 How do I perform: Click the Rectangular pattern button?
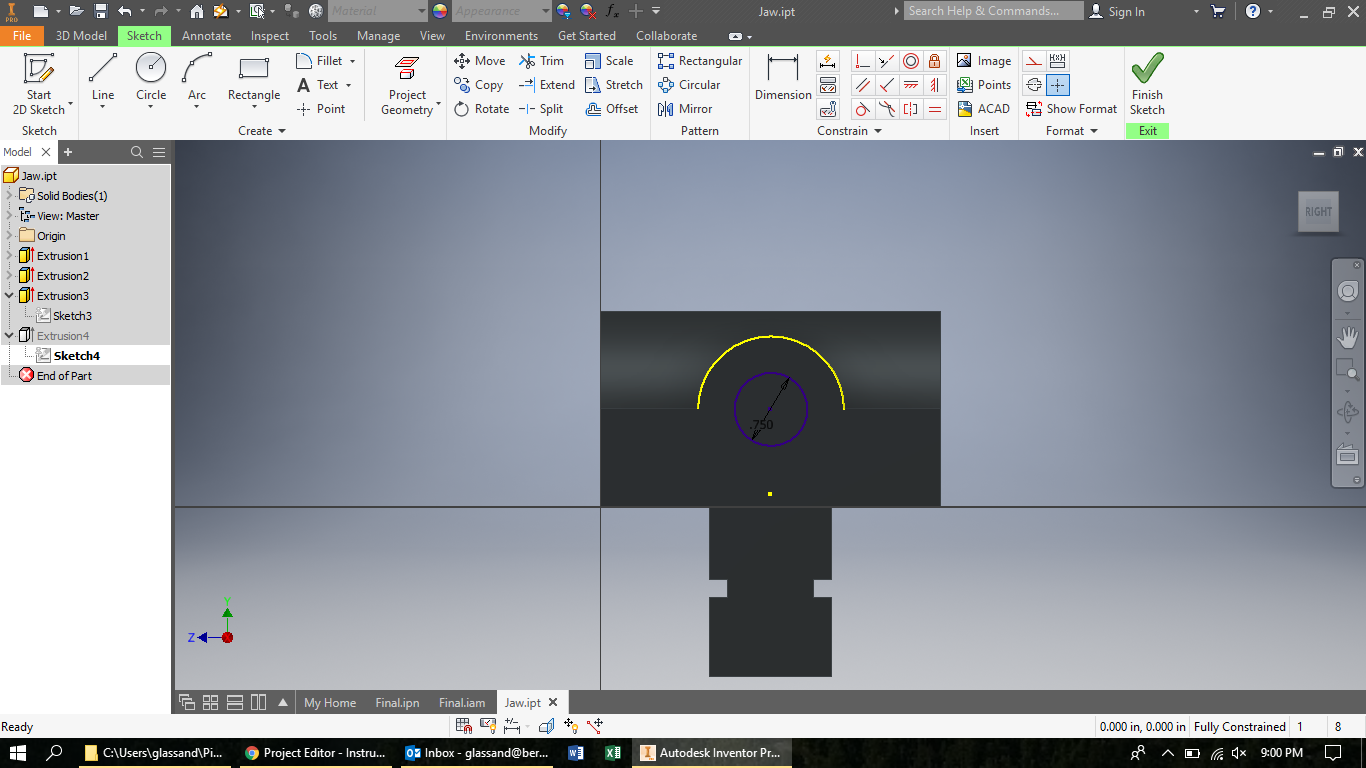699,61
